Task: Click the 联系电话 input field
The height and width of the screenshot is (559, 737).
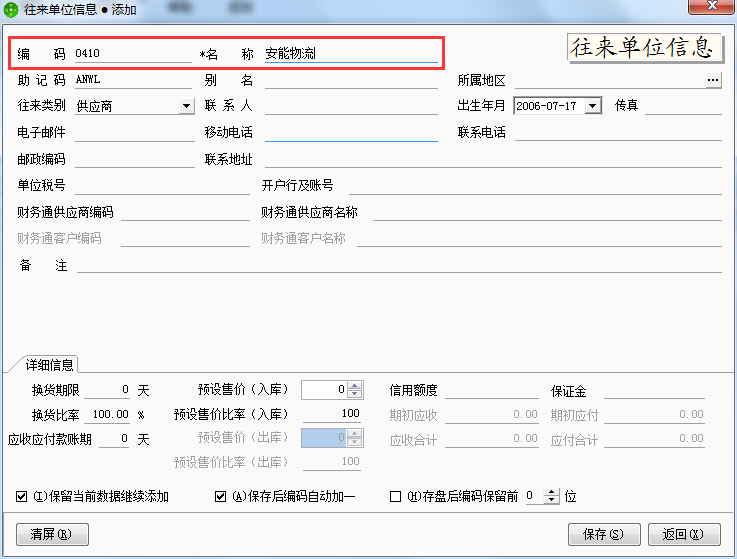Action: click(x=617, y=133)
